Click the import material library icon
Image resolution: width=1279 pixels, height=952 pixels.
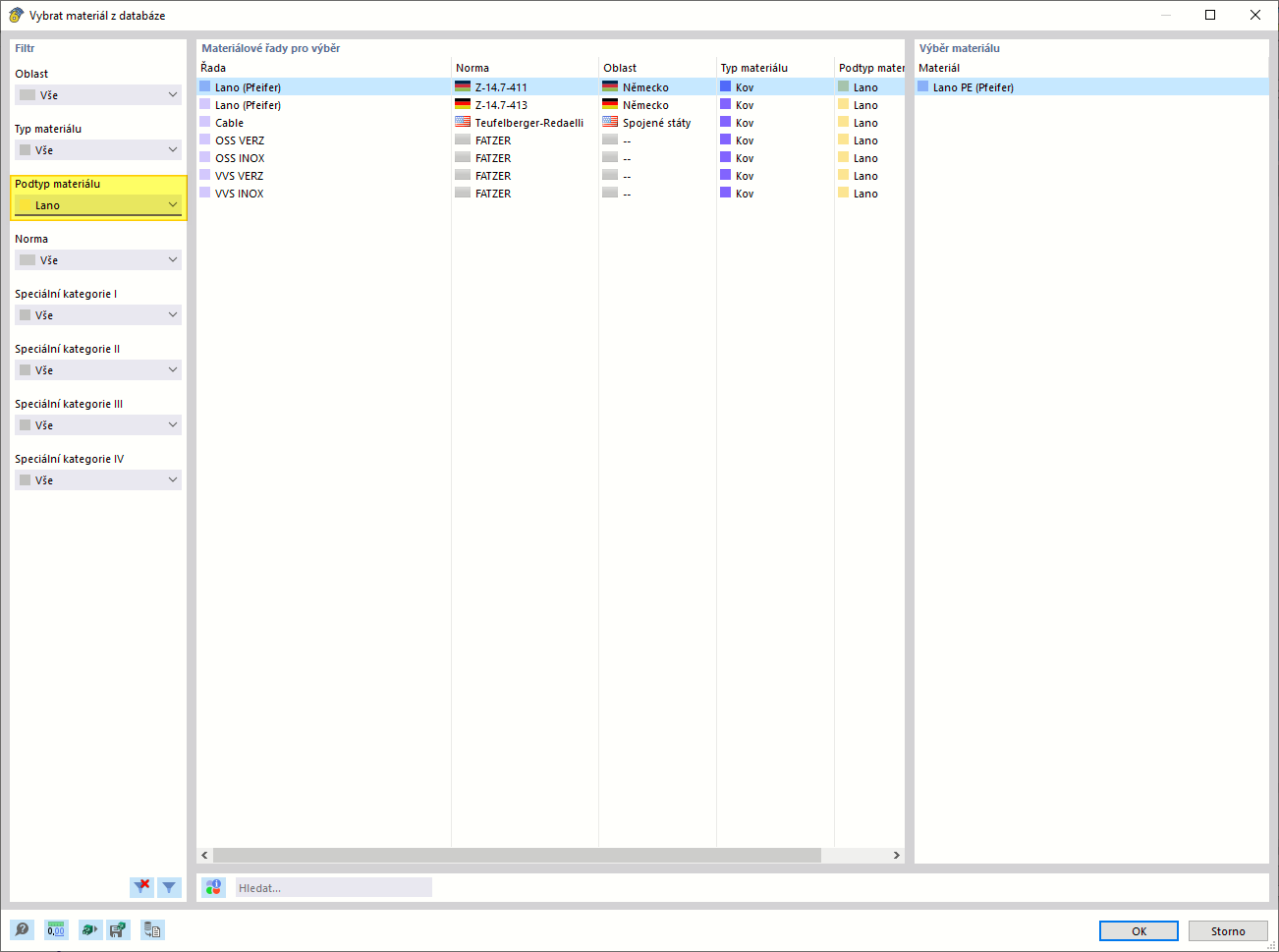89,929
